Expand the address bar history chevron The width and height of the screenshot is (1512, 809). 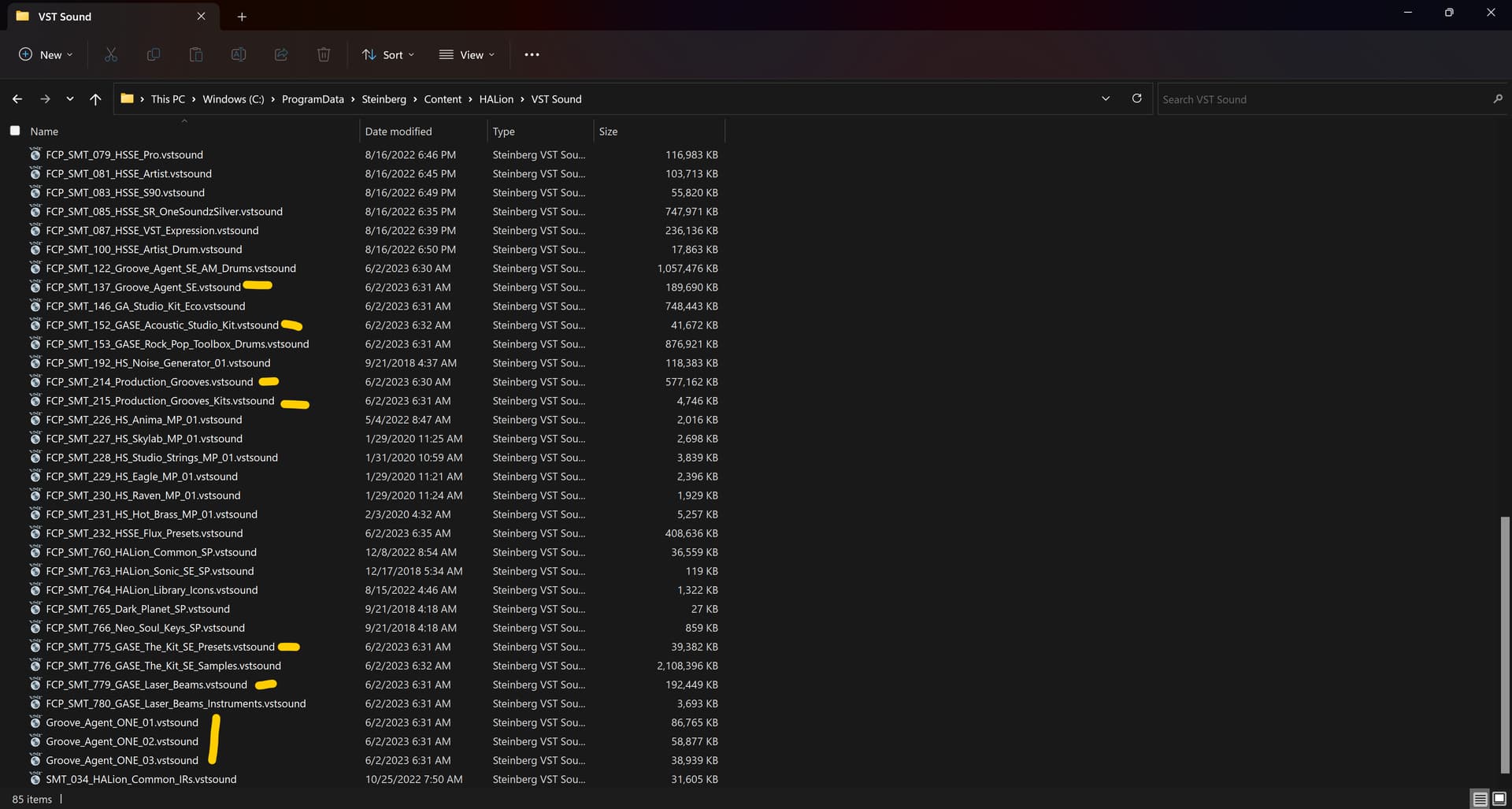(1106, 98)
